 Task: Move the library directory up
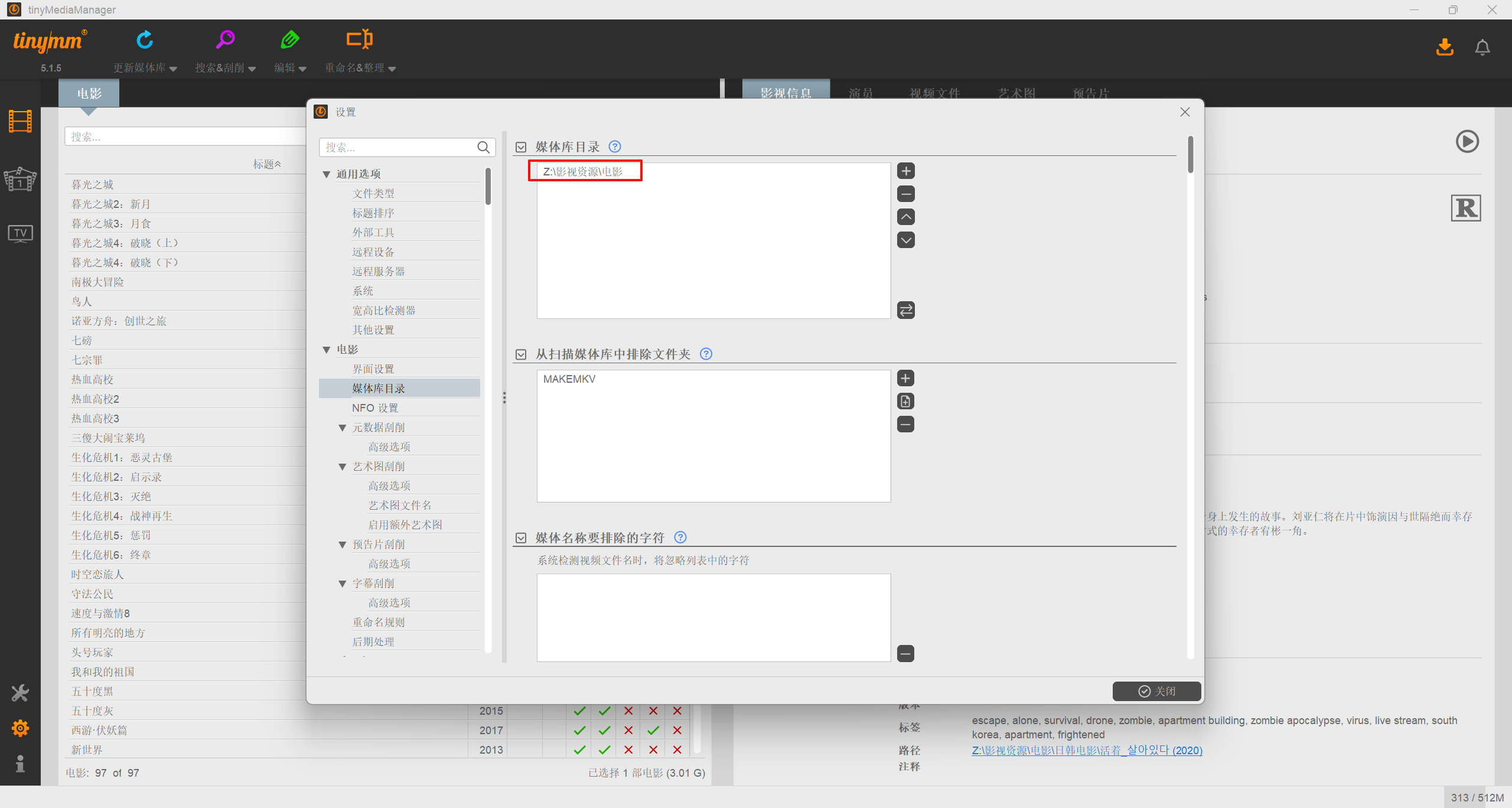click(905, 217)
